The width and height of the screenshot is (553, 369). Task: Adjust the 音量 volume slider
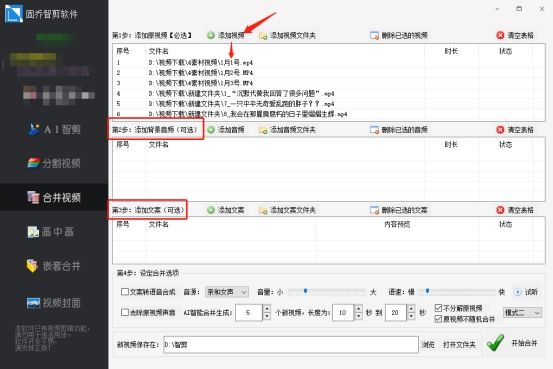click(x=305, y=291)
